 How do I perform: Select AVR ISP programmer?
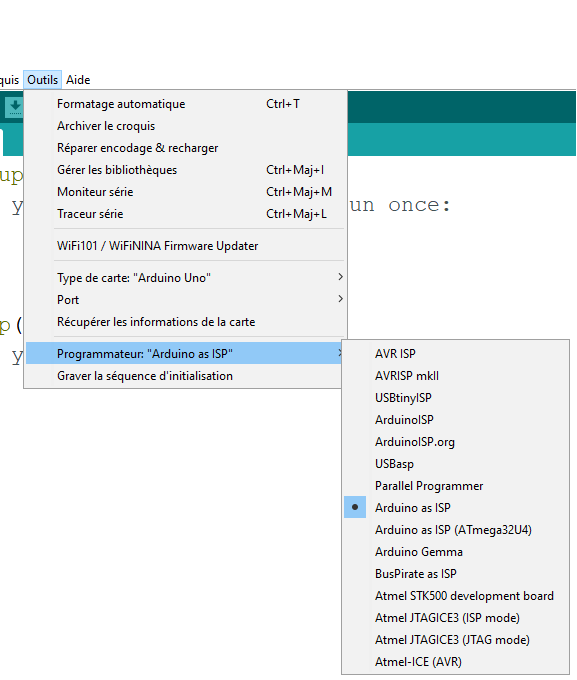tap(456, 354)
